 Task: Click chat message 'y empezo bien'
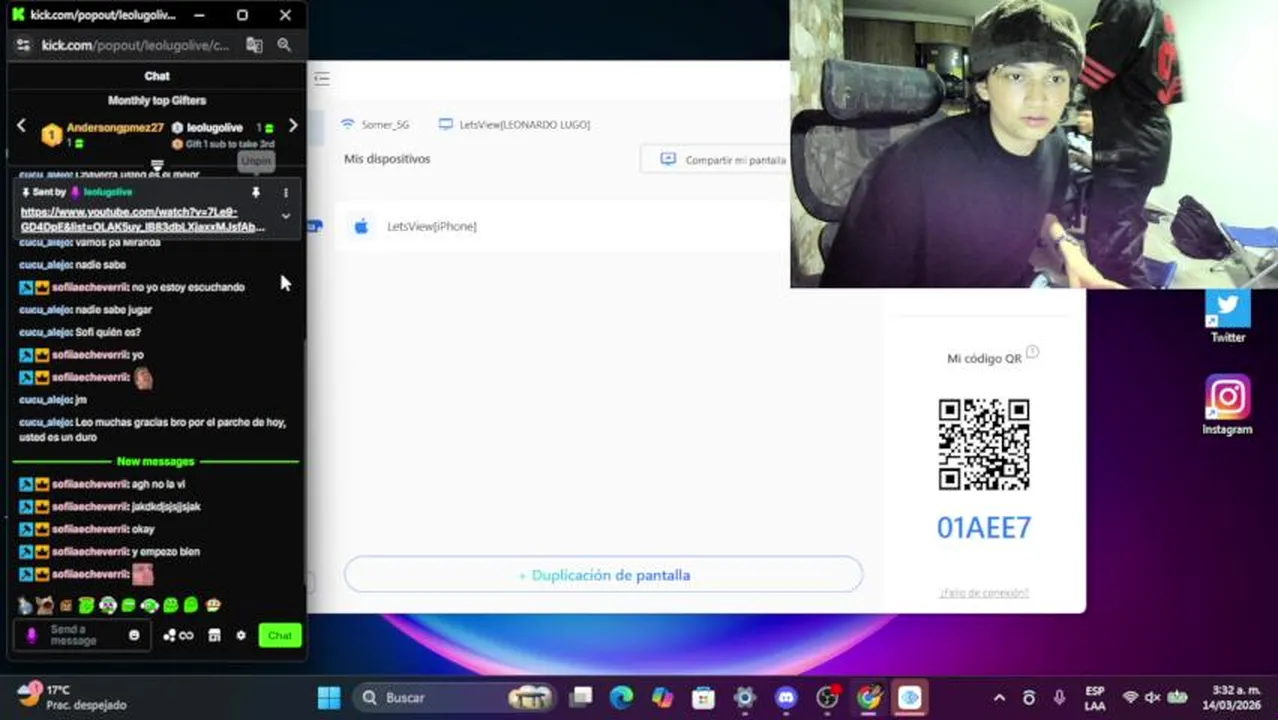coord(166,552)
